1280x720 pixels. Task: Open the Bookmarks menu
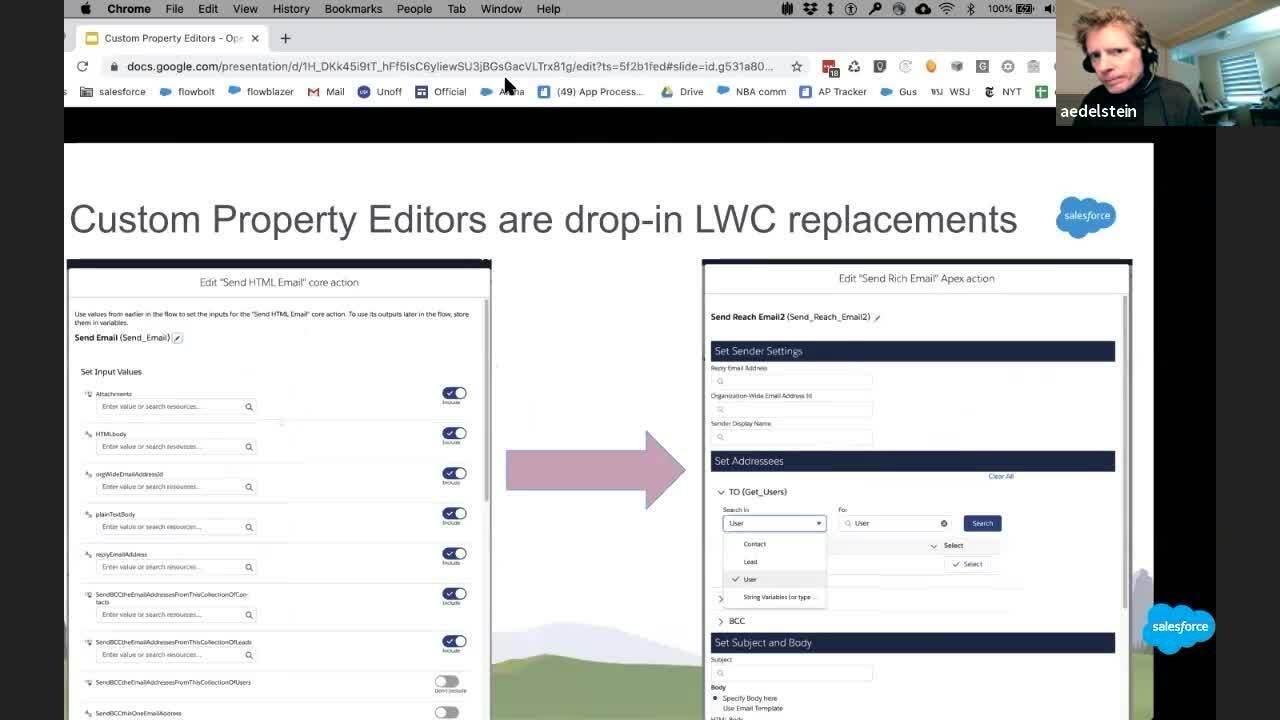353,9
